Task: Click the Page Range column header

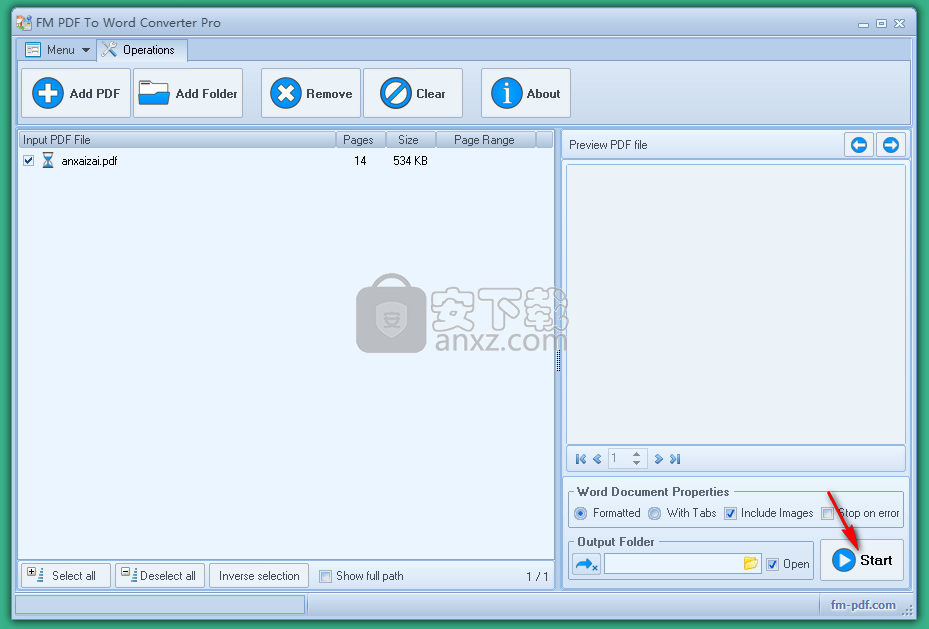Action: 486,140
